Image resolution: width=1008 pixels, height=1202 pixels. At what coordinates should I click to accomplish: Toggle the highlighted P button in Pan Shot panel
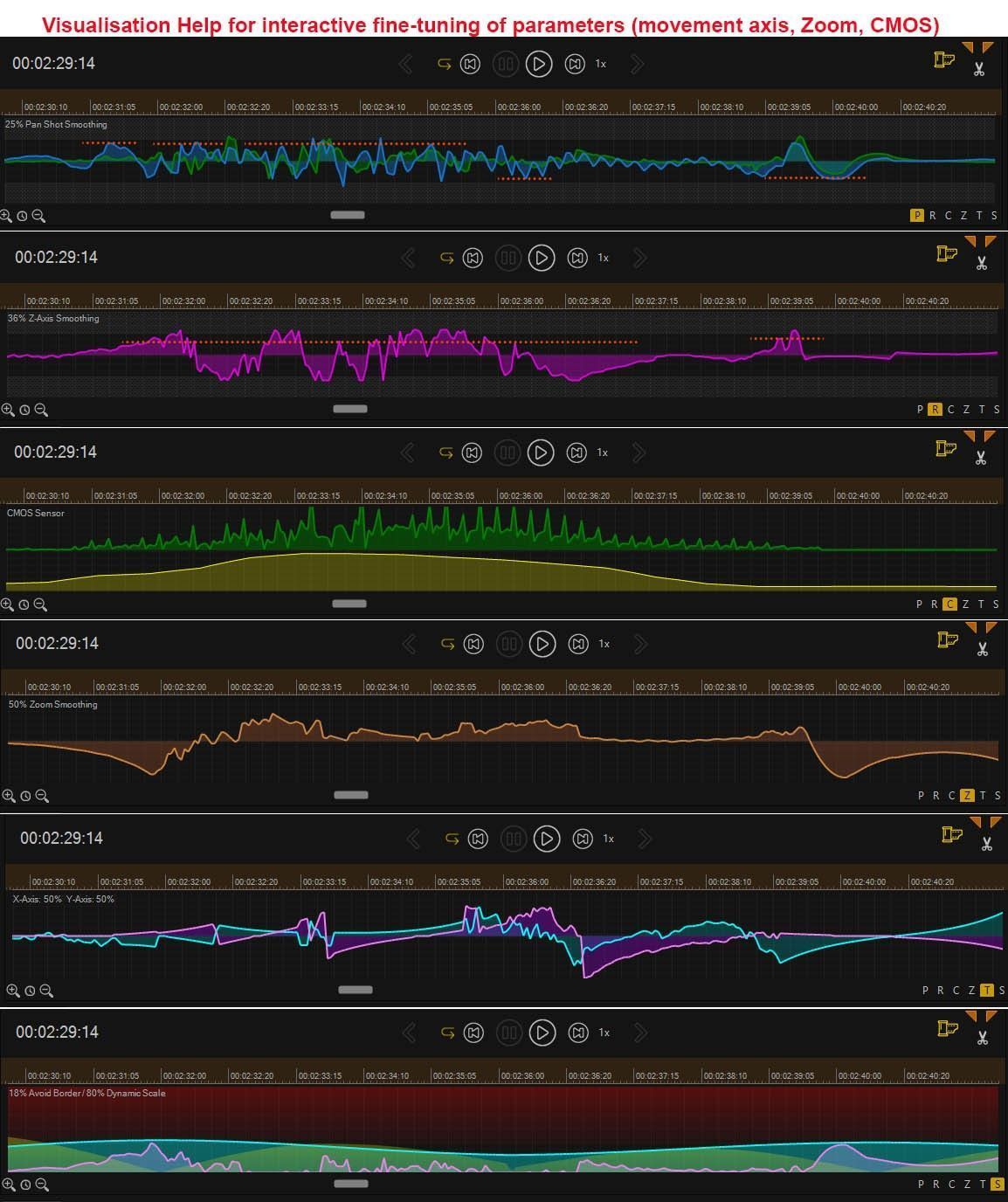tap(916, 216)
